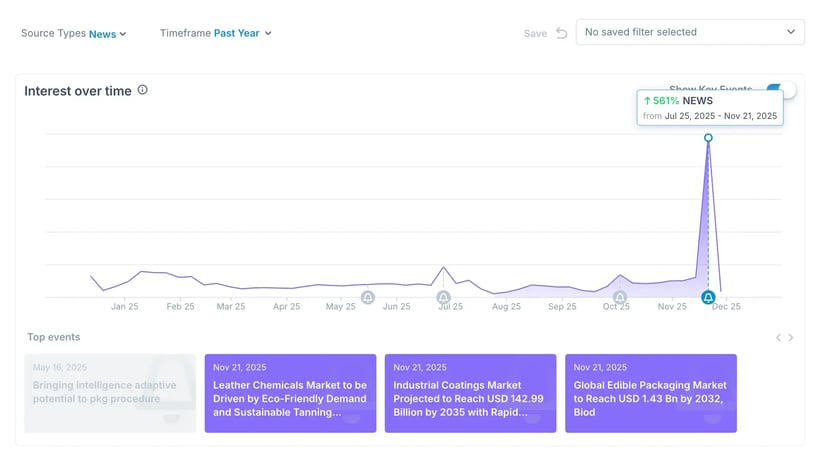Click the Save filter button
Viewport: 822px width, 463px height.
535,34
